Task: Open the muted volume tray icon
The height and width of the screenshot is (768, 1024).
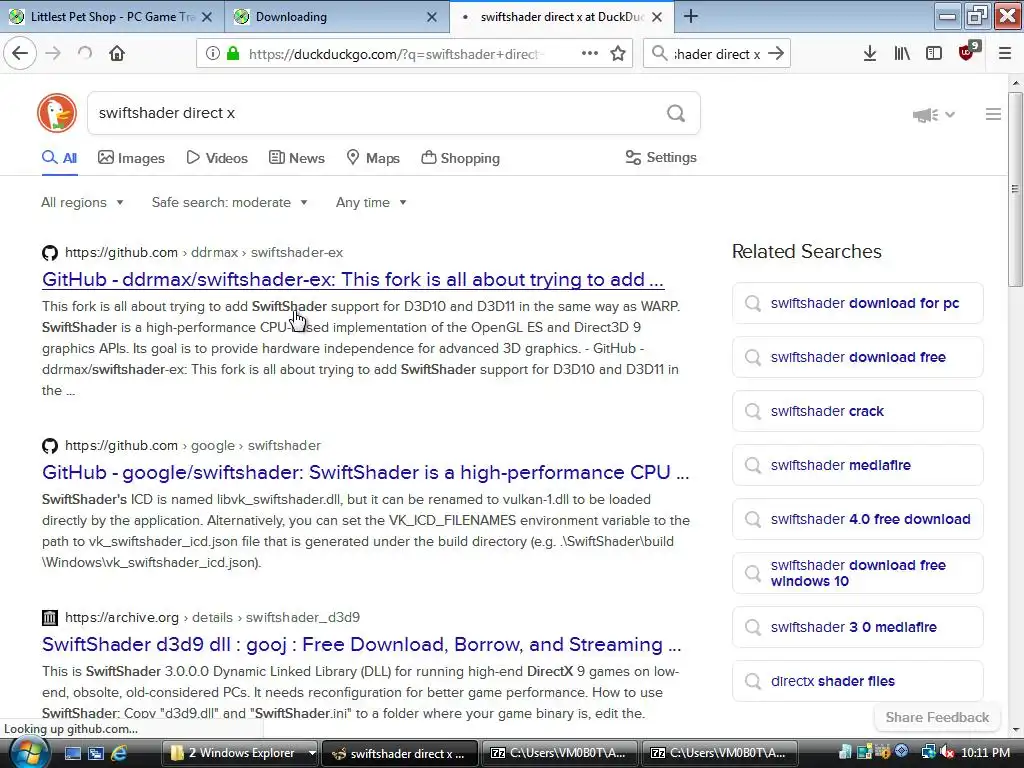Action: (x=947, y=753)
